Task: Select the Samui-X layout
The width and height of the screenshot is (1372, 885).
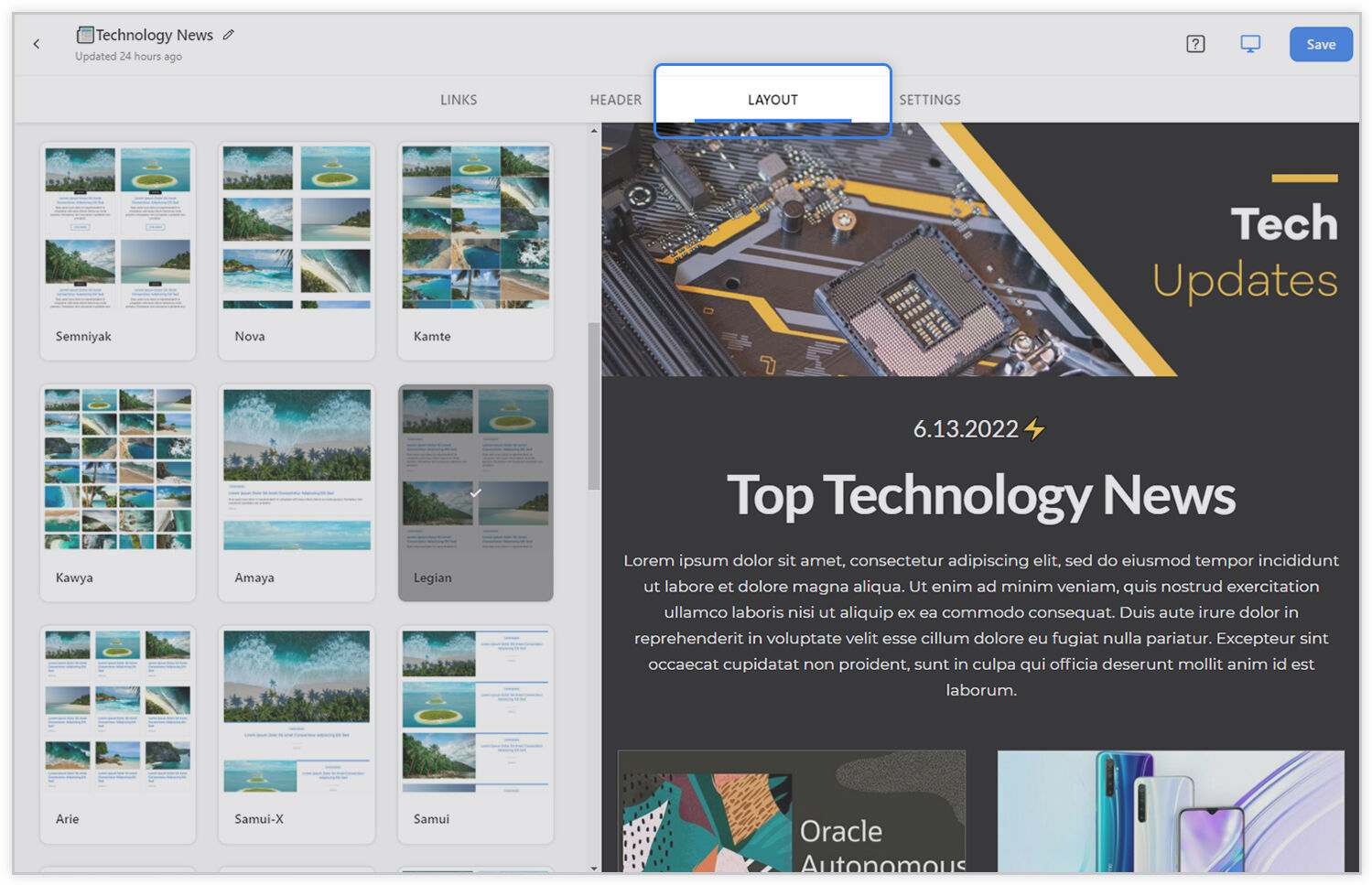Action: pyautogui.click(x=297, y=734)
